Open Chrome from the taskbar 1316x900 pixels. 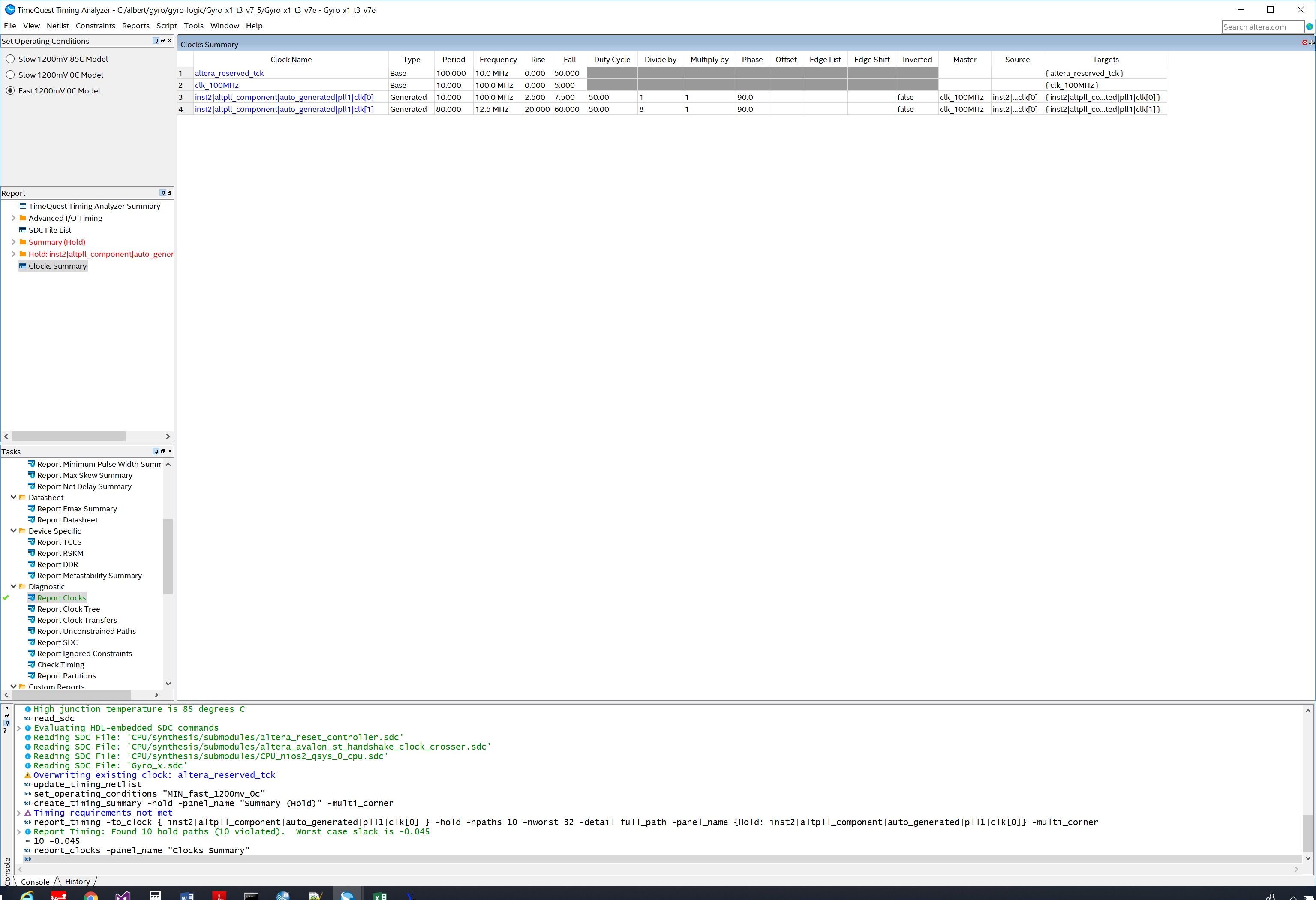[x=90, y=895]
